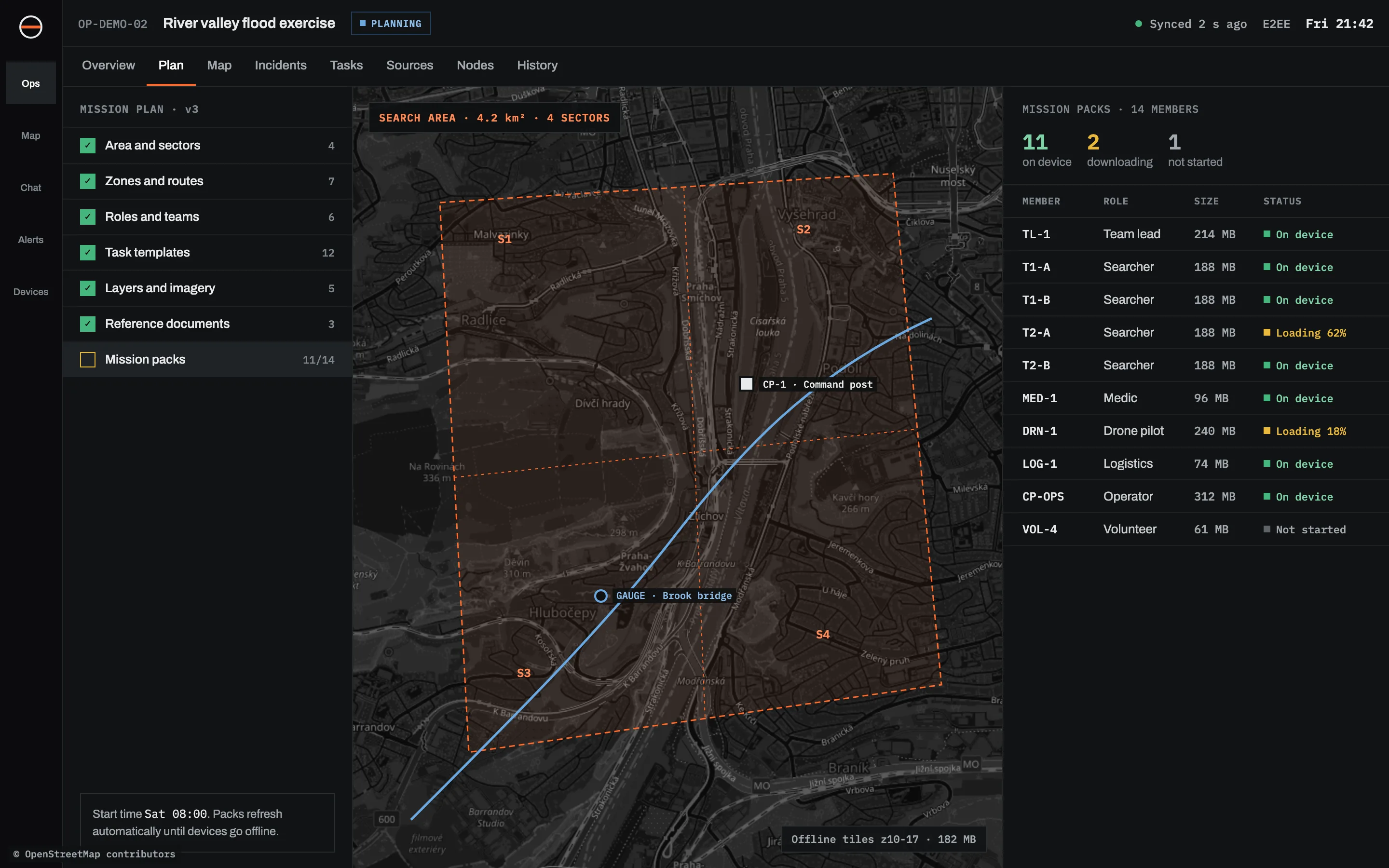Toggle the Roles and teams checkbox
Screen dimensions: 1389x868
[x=88, y=217]
